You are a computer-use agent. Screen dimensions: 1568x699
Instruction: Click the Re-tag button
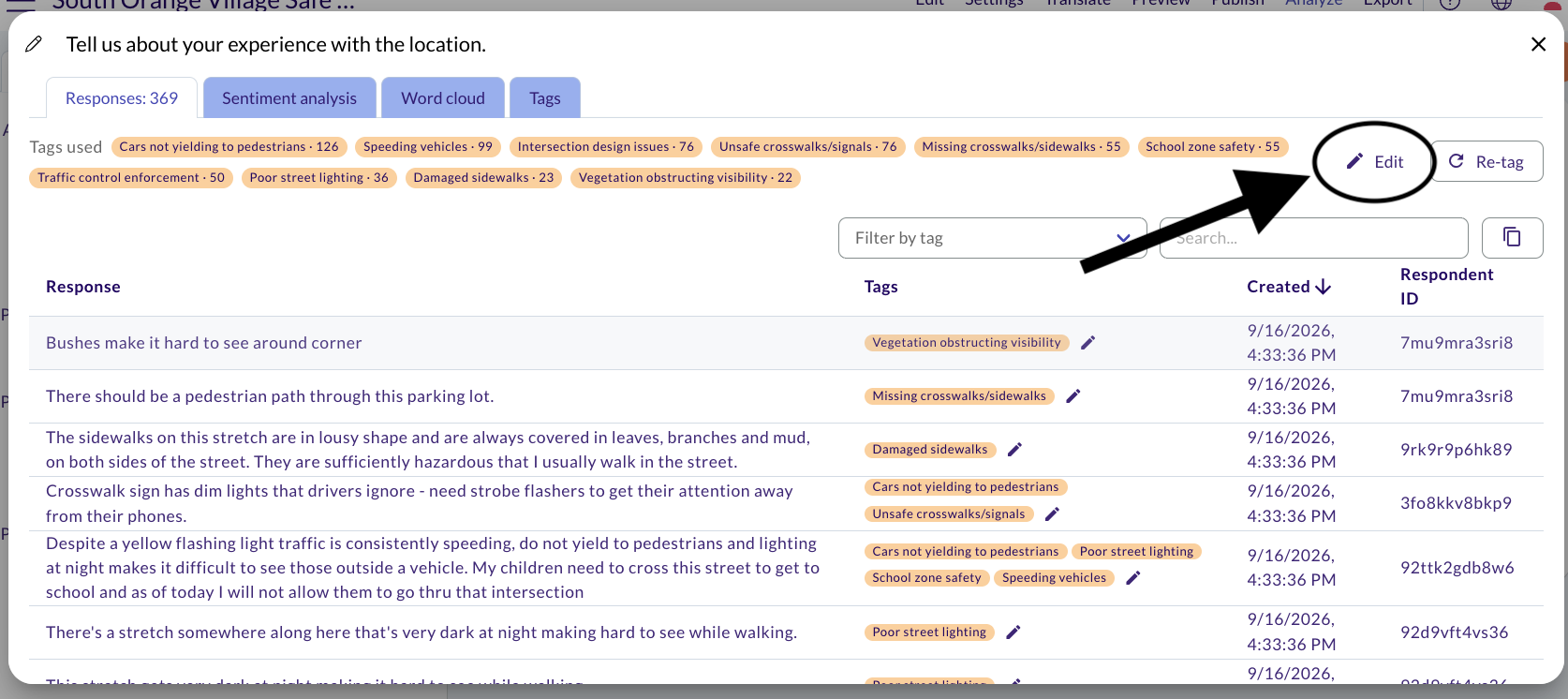[x=1487, y=161]
